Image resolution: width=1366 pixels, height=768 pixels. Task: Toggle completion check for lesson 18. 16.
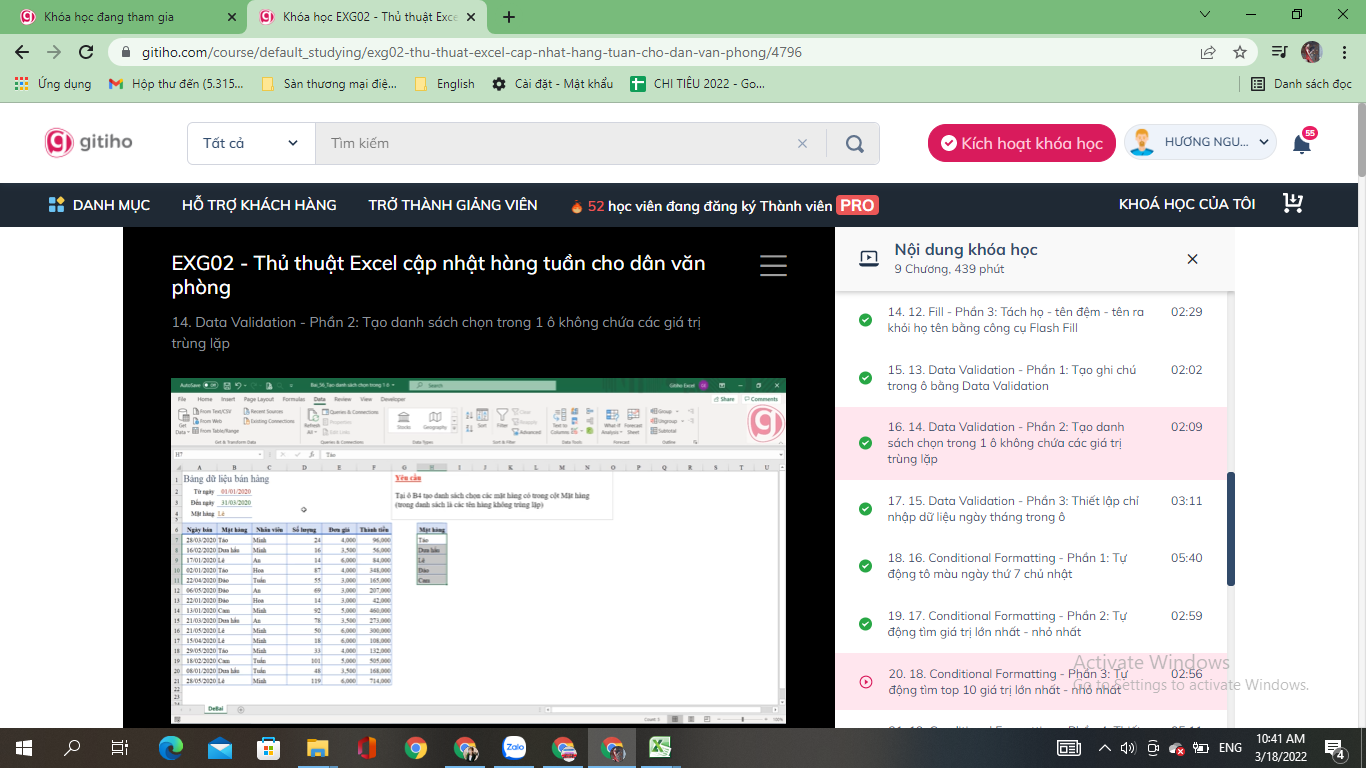point(865,566)
